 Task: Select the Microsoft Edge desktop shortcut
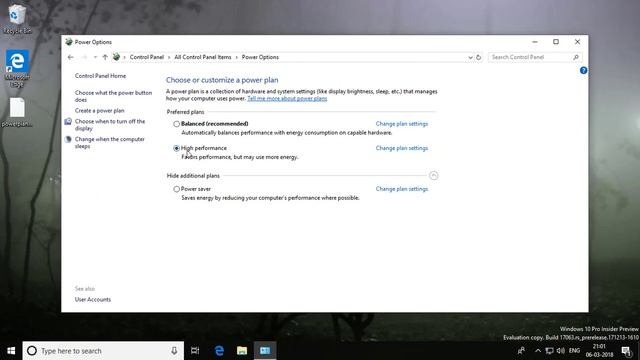[17, 68]
